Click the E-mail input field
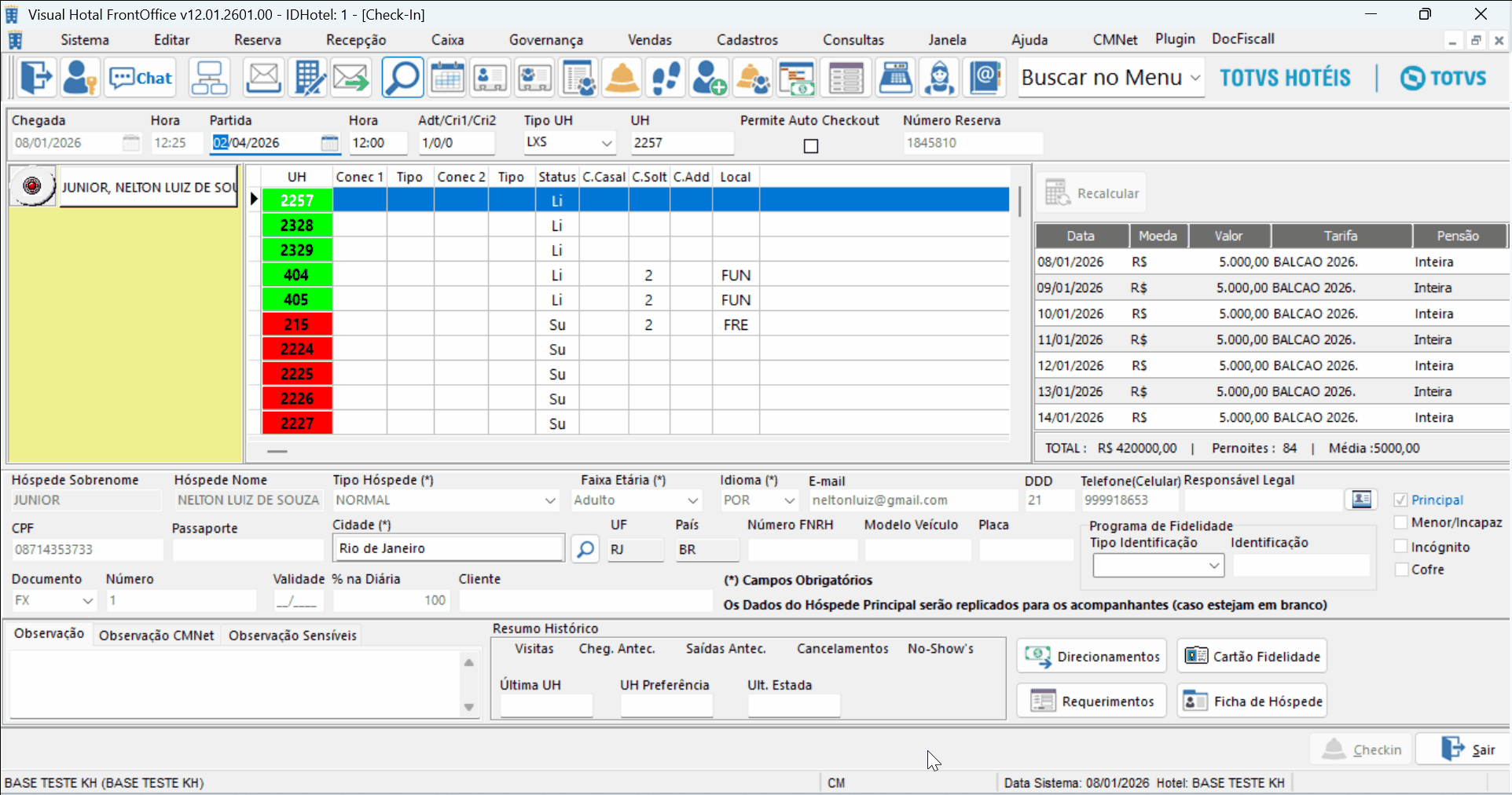This screenshot has height=795, width=1512. pyautogui.click(x=913, y=500)
